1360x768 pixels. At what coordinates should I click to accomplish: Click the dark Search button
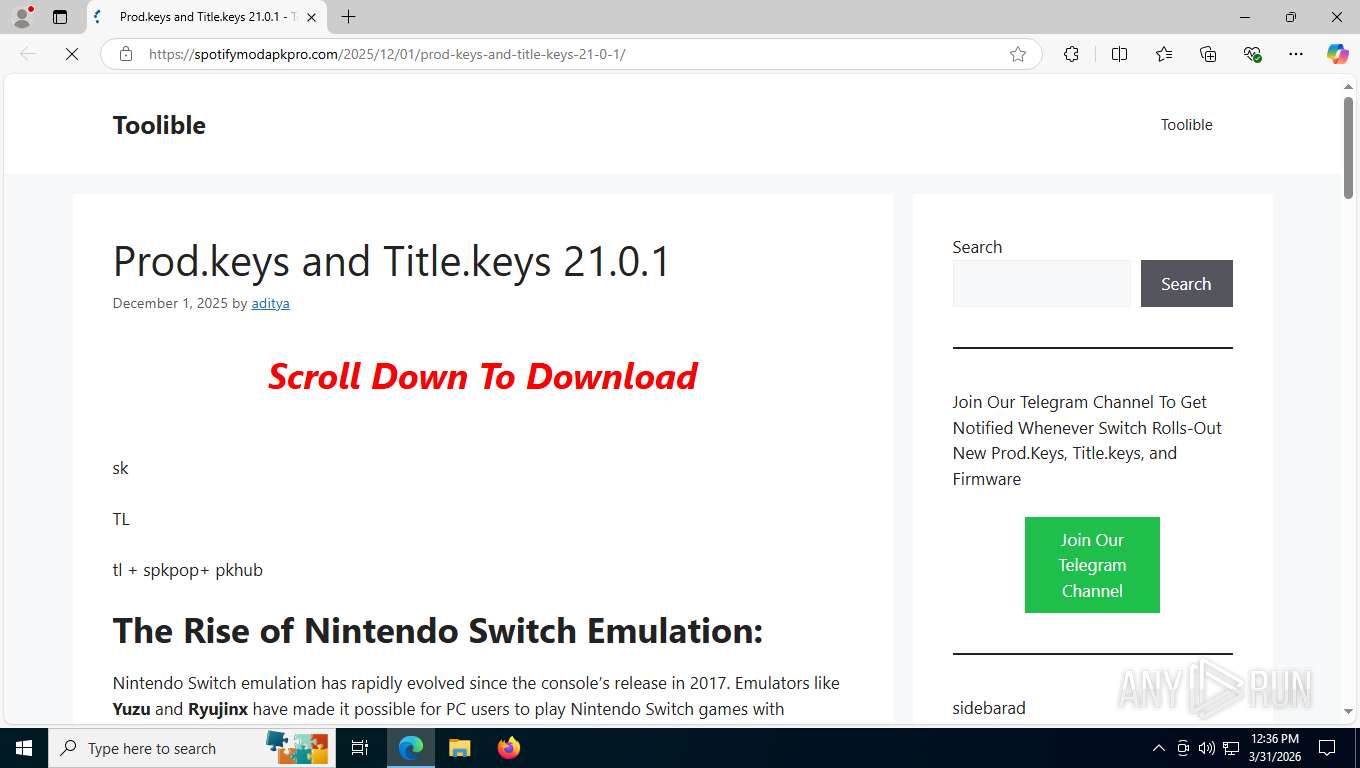[x=1186, y=284]
